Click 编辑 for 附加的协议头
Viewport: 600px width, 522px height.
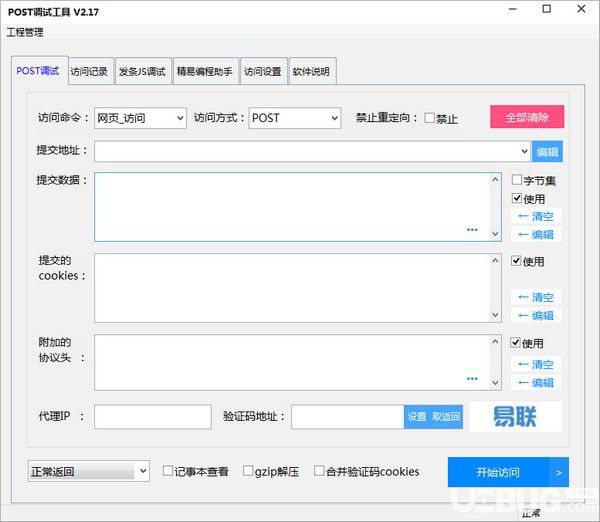click(x=536, y=383)
